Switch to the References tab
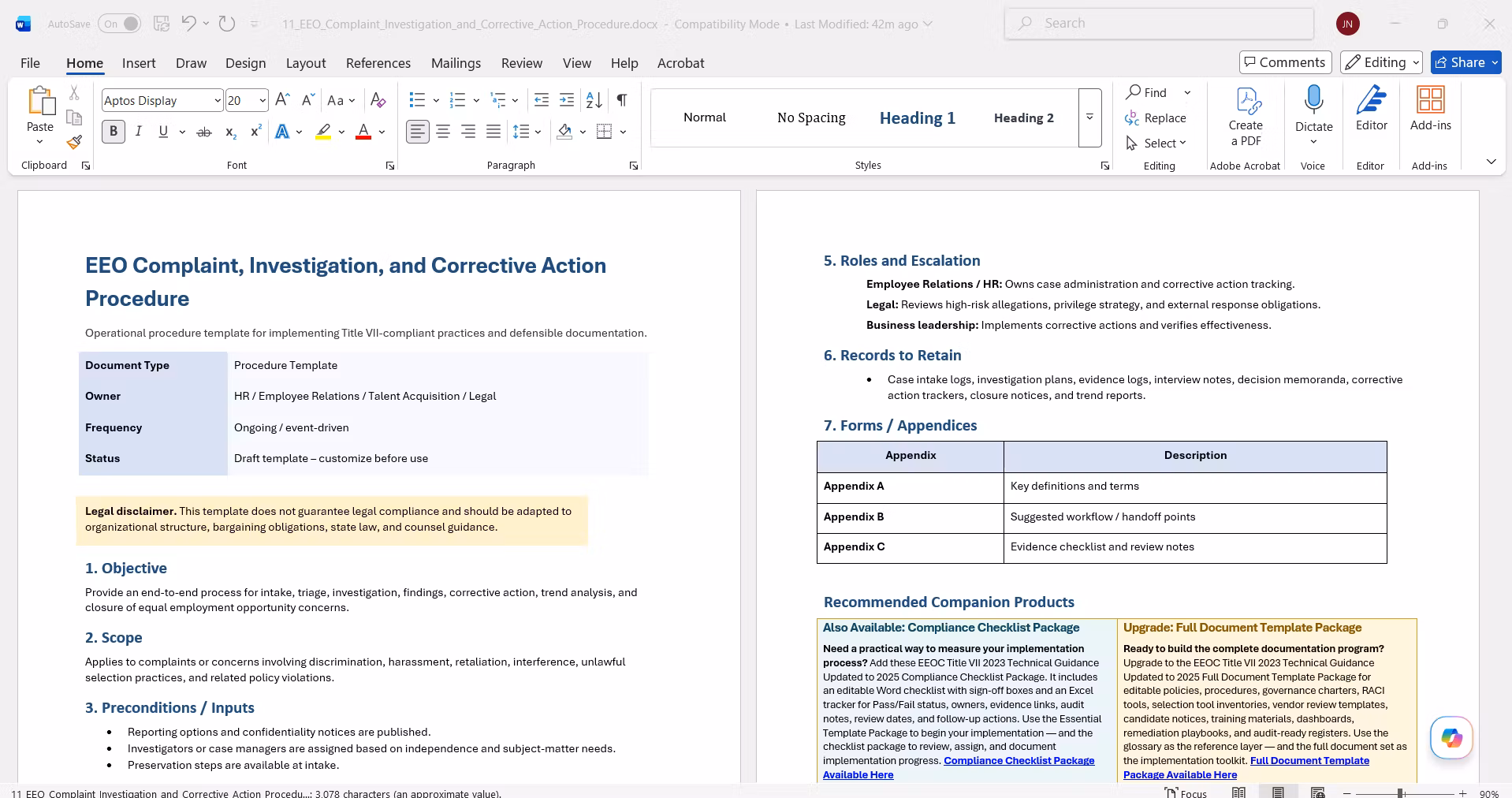This screenshot has width=1512, height=798. coord(378,63)
